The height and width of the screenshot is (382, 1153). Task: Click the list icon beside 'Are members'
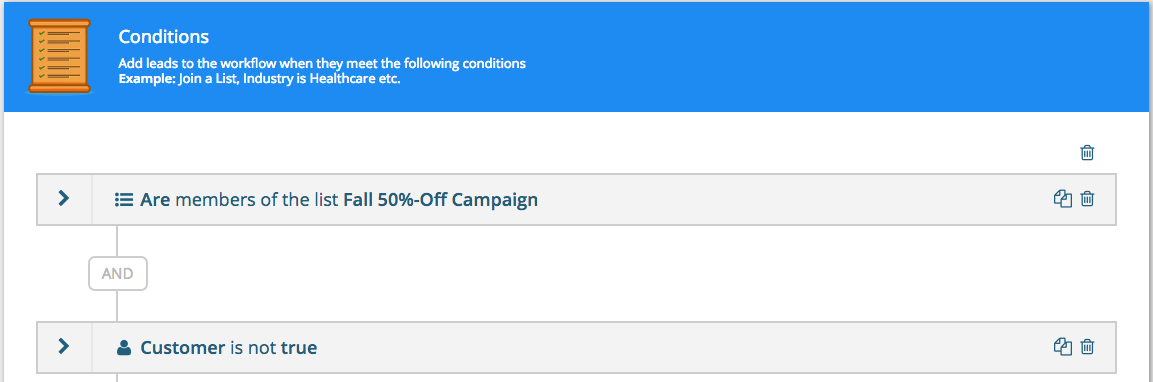click(124, 199)
